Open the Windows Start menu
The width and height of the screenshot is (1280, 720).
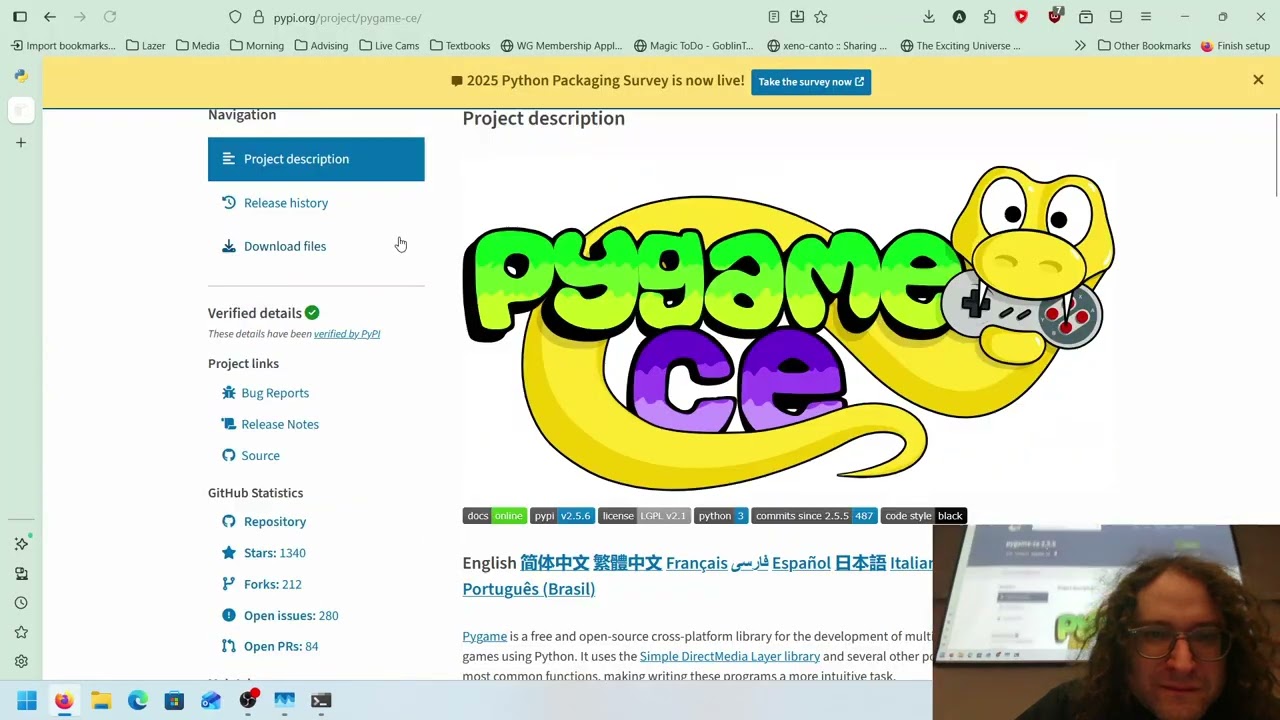point(27,701)
